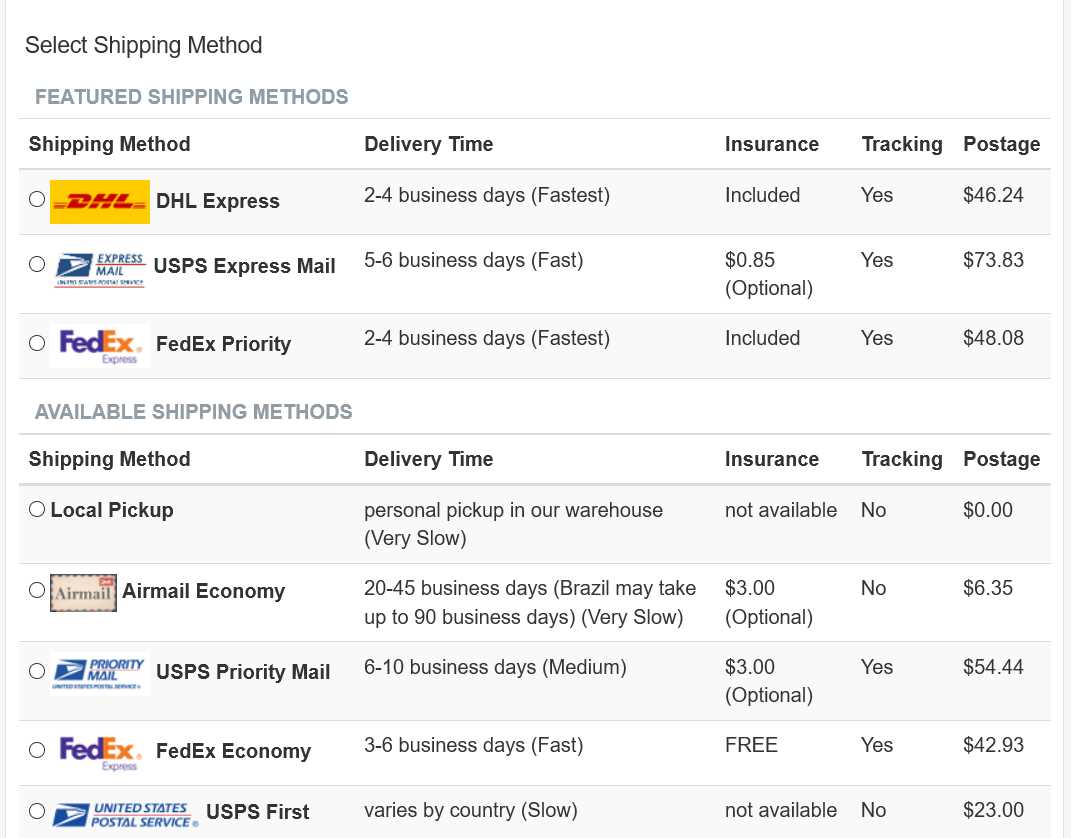Click the FedEx Economy logo
Viewport: 1071px width, 838px height.
coord(100,753)
